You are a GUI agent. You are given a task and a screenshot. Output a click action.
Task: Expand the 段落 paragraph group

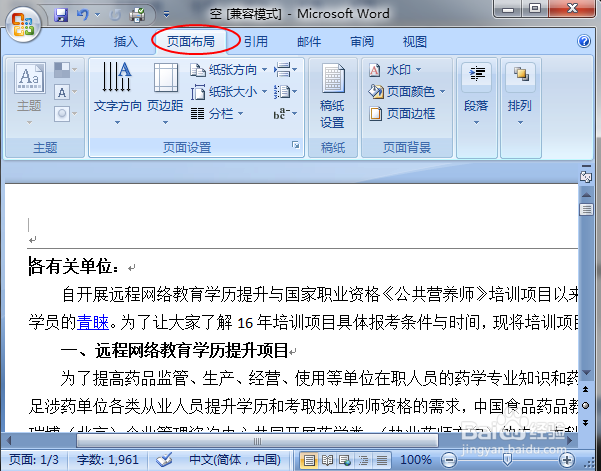coord(476,94)
